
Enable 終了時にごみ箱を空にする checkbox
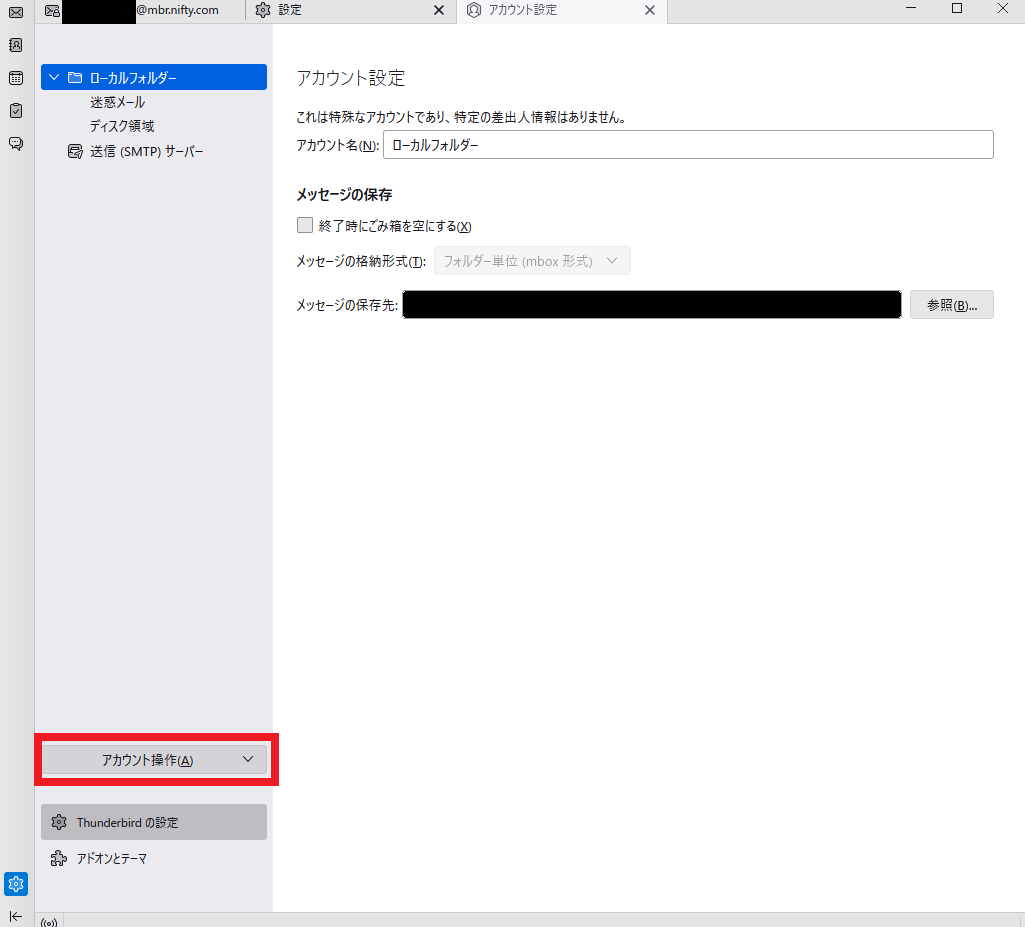(305, 226)
